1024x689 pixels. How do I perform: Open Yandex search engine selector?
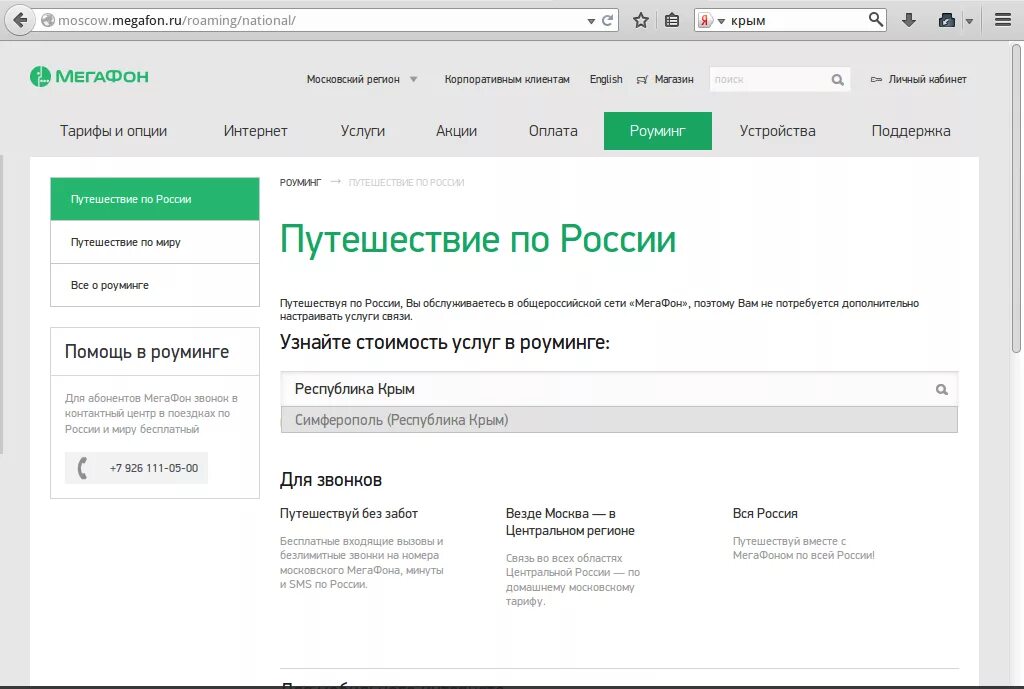click(x=711, y=20)
